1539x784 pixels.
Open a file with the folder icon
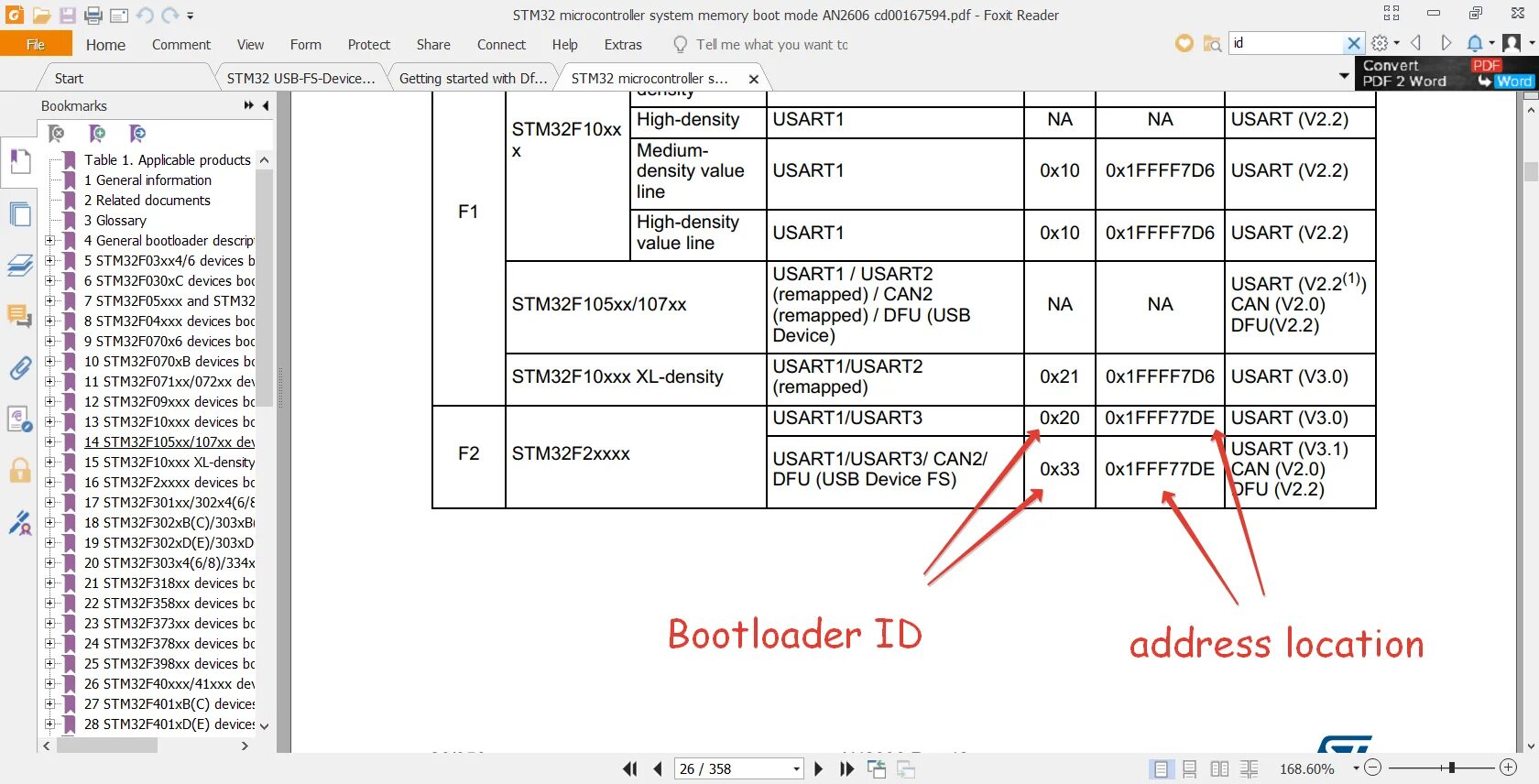tap(41, 16)
